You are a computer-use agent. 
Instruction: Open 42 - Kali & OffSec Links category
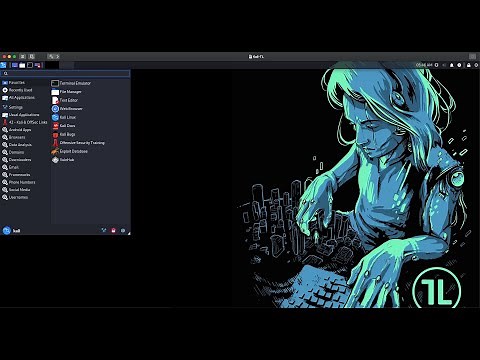click(25, 122)
